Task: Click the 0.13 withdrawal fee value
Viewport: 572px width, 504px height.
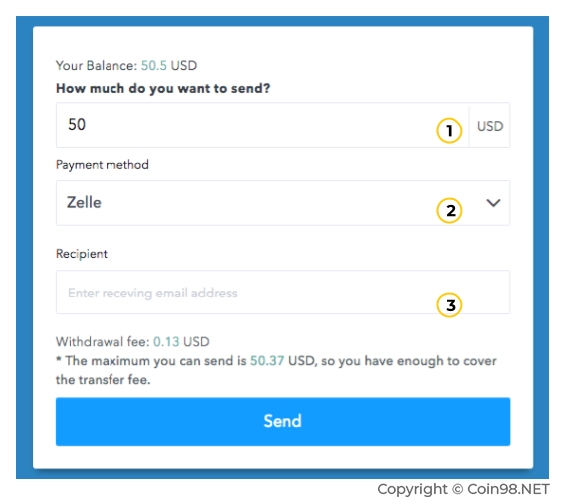Action: click(x=166, y=342)
